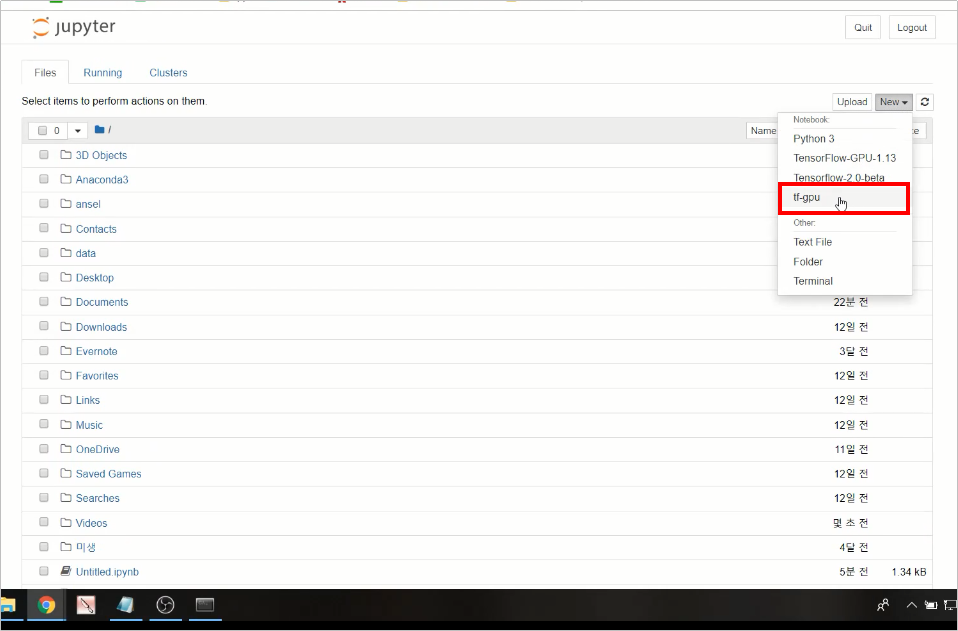
Task: Open the Videos folder link
Action: [91, 523]
